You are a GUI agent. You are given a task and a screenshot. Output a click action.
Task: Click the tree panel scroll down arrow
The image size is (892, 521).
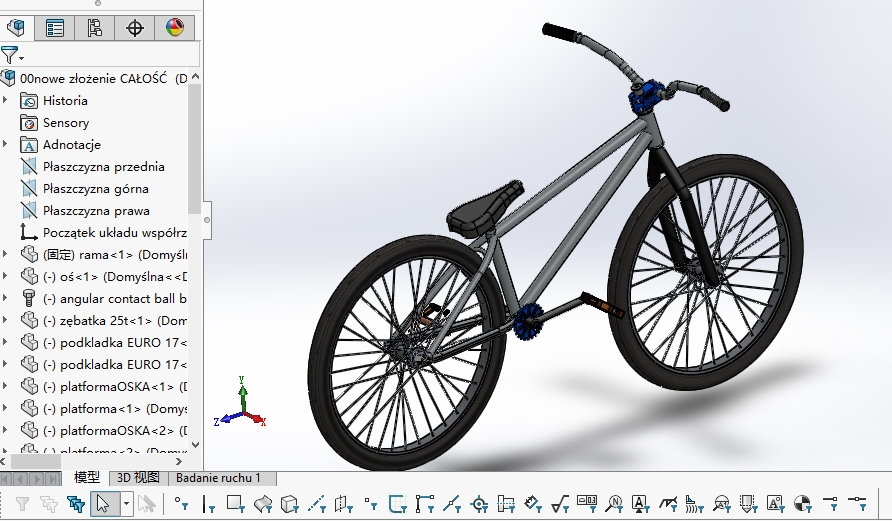pyautogui.click(x=196, y=445)
